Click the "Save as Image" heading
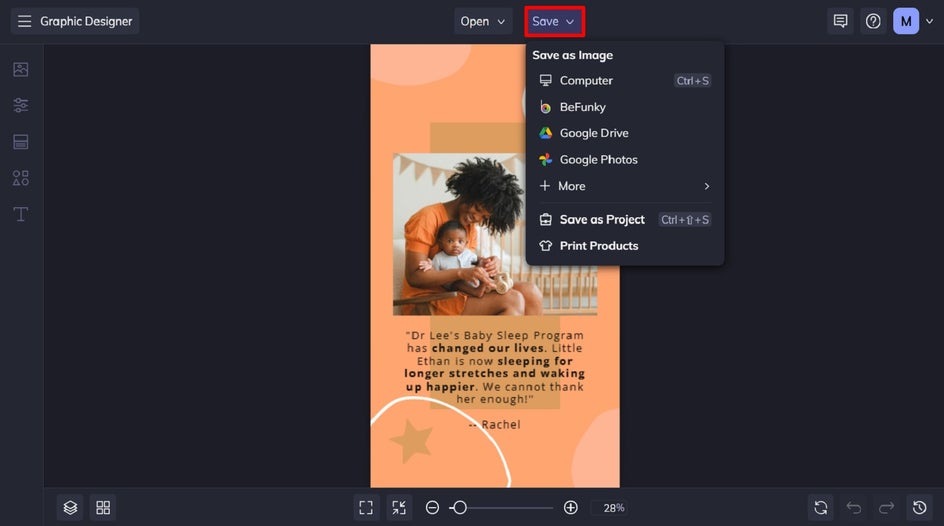Image resolution: width=944 pixels, height=526 pixels. click(x=573, y=55)
